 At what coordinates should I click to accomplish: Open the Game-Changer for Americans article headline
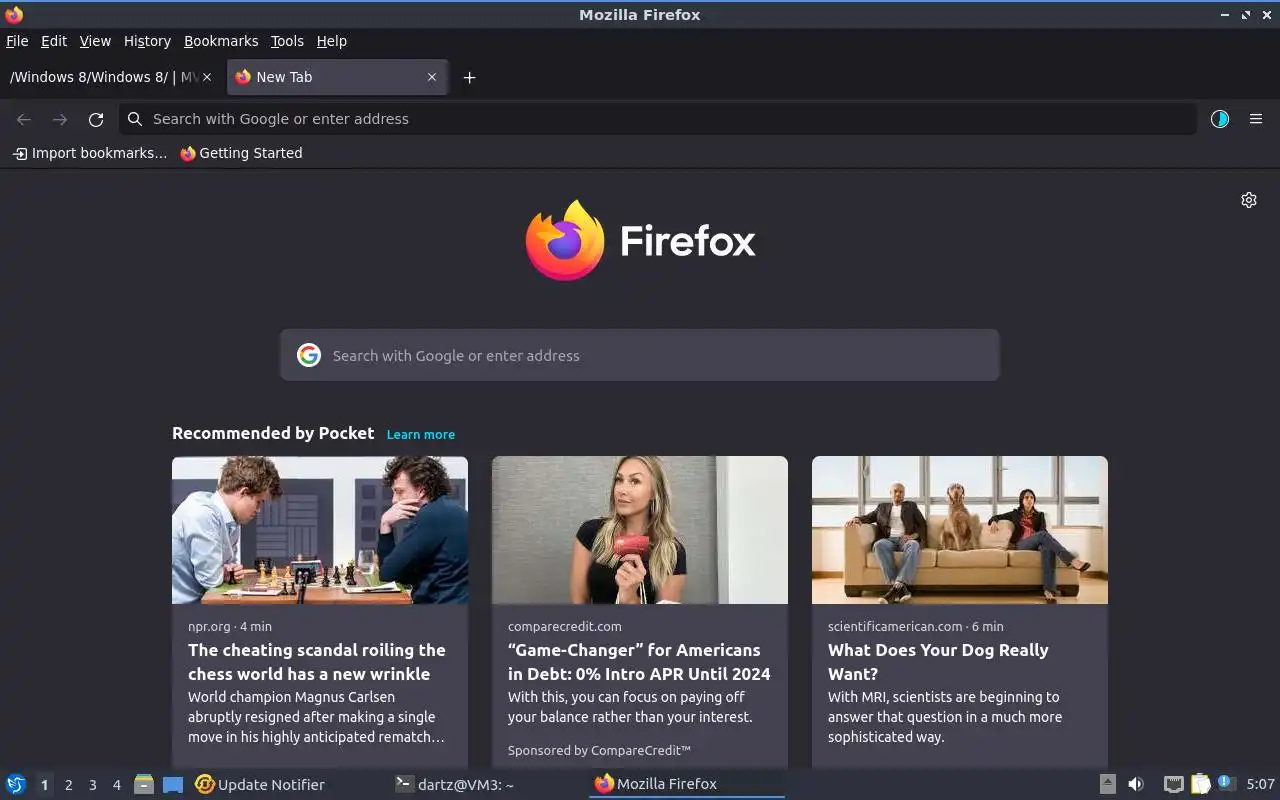[x=639, y=662]
